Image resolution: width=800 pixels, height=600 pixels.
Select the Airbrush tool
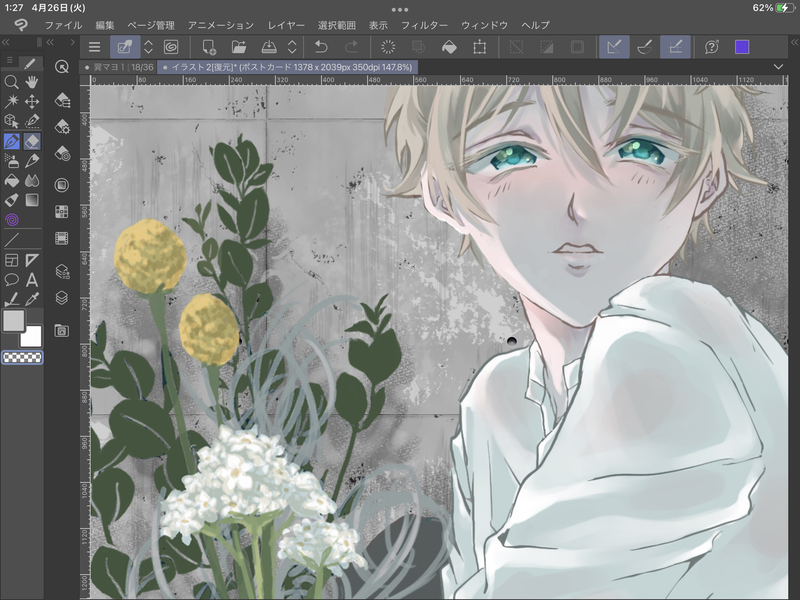(11, 161)
